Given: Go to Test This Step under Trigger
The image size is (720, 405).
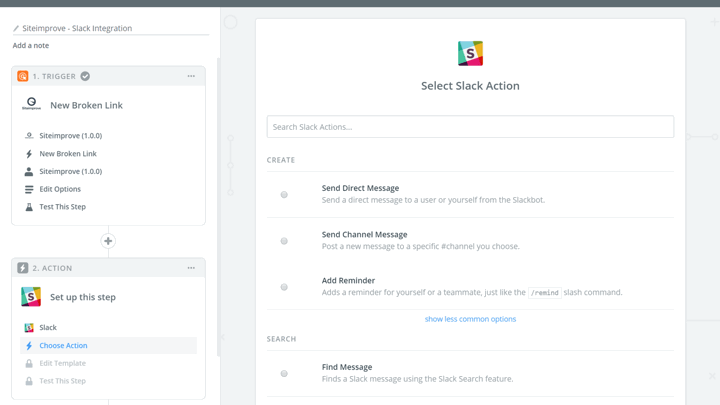Looking at the screenshot, I should point(62,207).
